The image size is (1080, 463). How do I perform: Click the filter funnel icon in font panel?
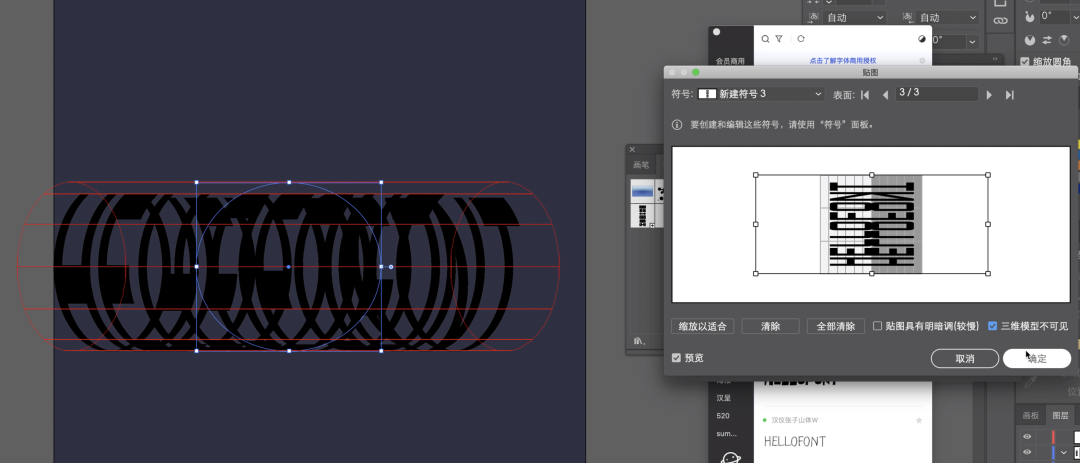(x=779, y=39)
